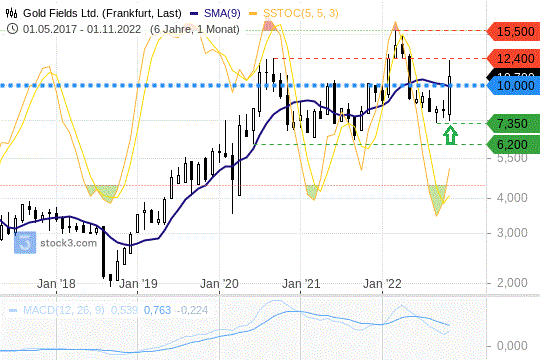Click the candlestick chart type icon

tap(11, 13)
